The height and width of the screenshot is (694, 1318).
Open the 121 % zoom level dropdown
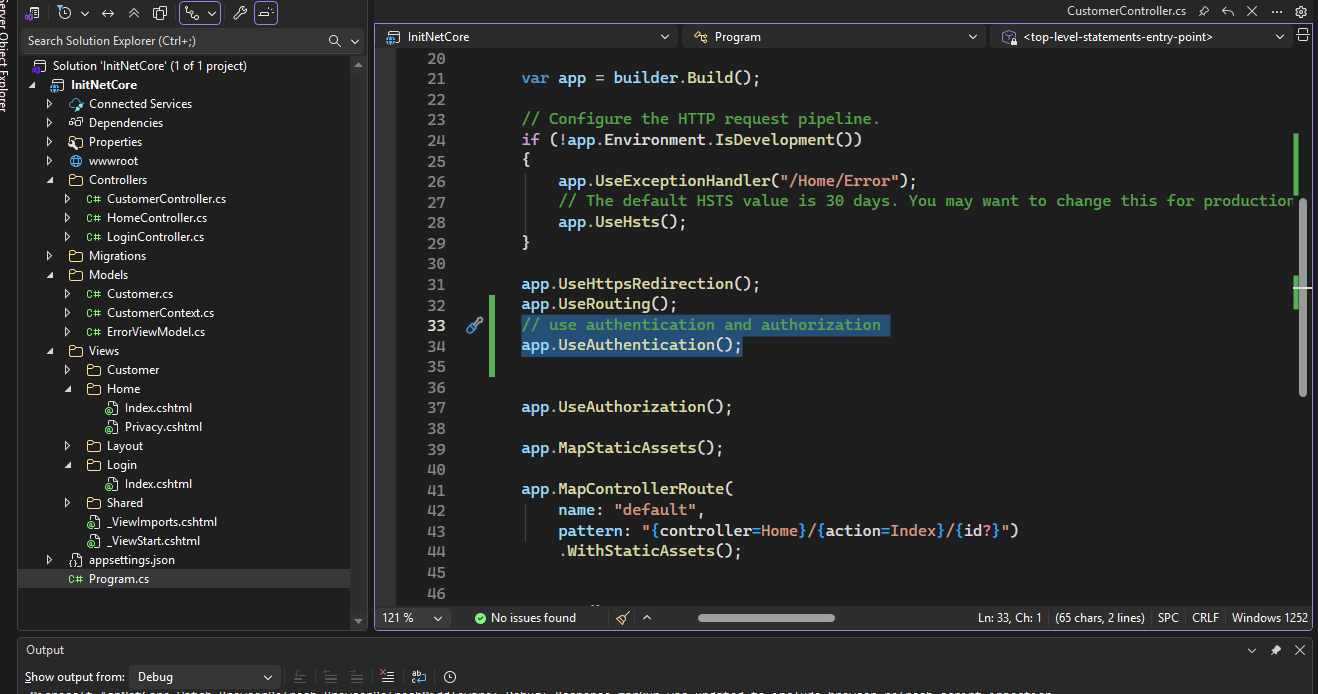coord(412,618)
